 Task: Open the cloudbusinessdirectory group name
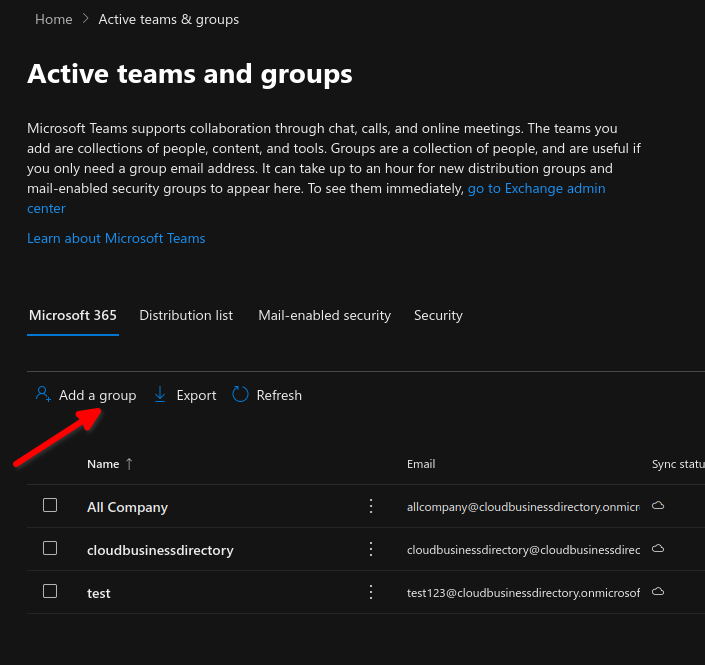[x=160, y=550]
